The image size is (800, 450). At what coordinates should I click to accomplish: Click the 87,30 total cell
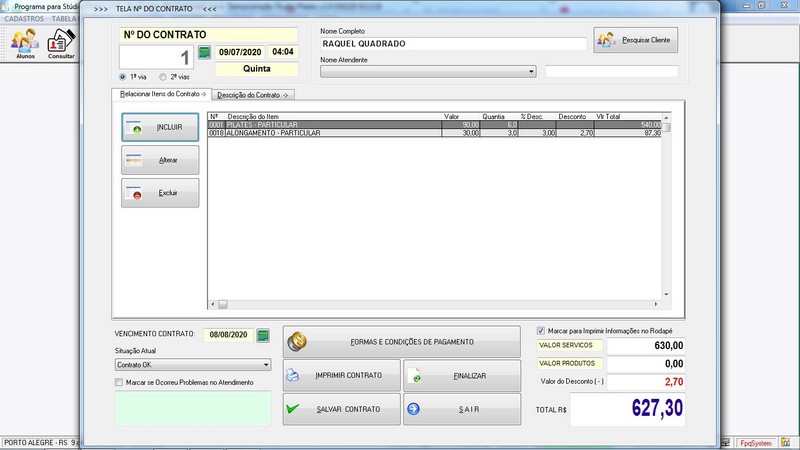(628, 133)
